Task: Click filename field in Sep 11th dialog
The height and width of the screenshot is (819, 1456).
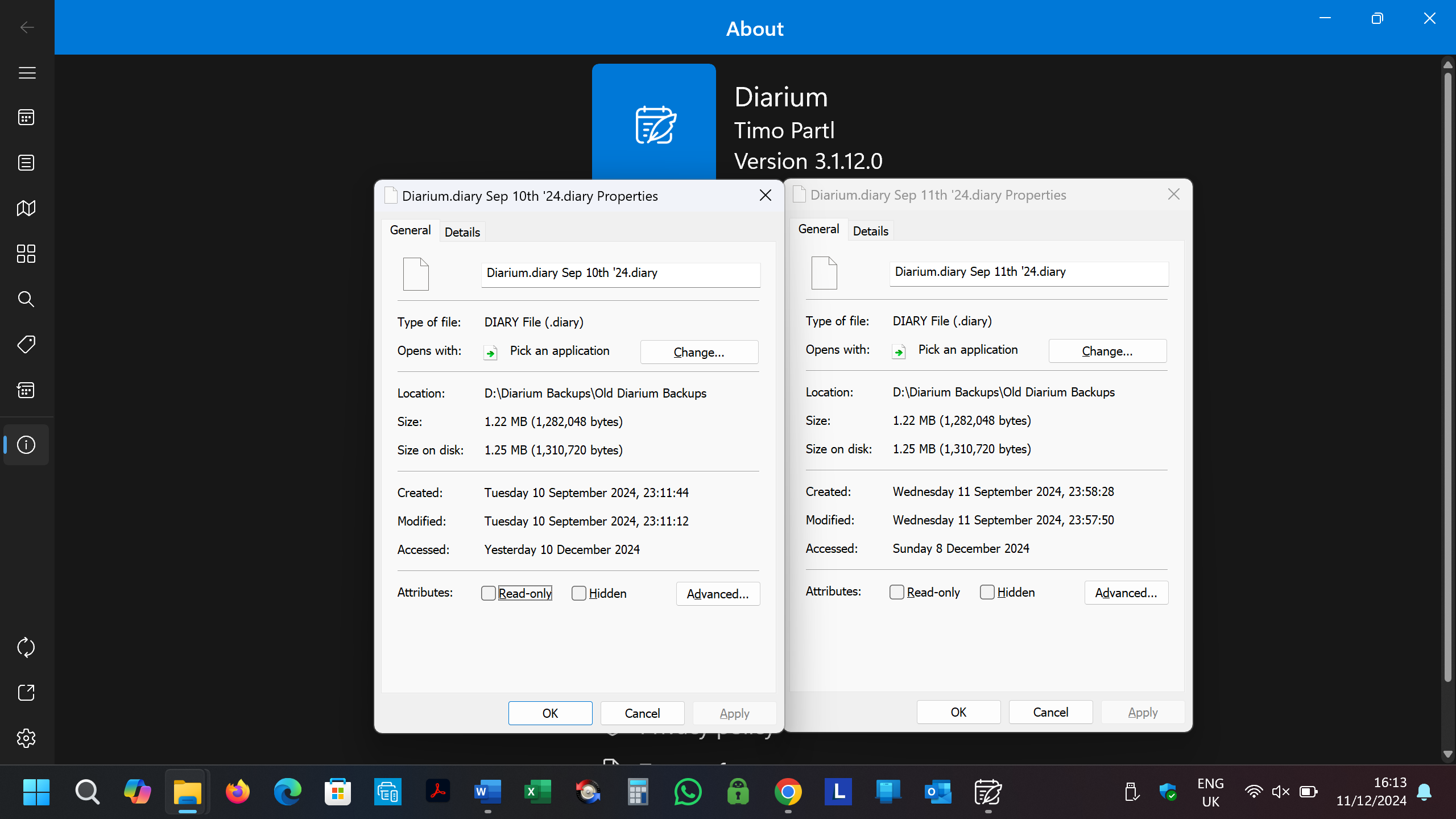Action: click(1029, 273)
